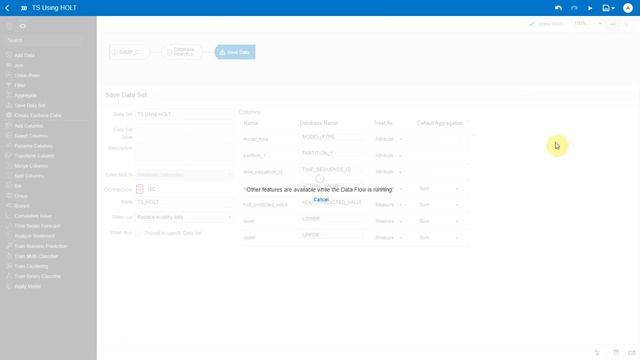Click Save Data Set icon in steps list
Screen dimensions: 640x360
[x=9, y=105]
